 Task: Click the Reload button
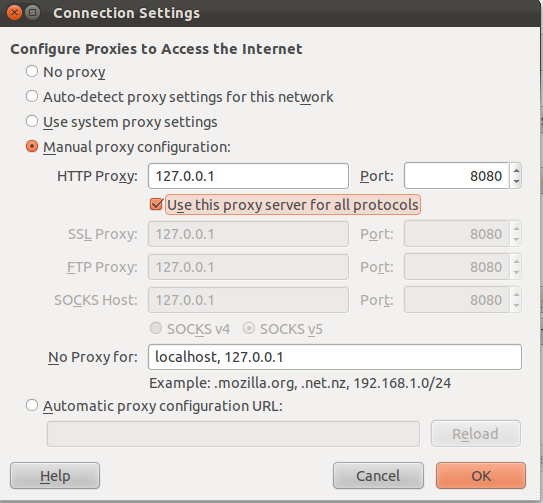point(476,434)
